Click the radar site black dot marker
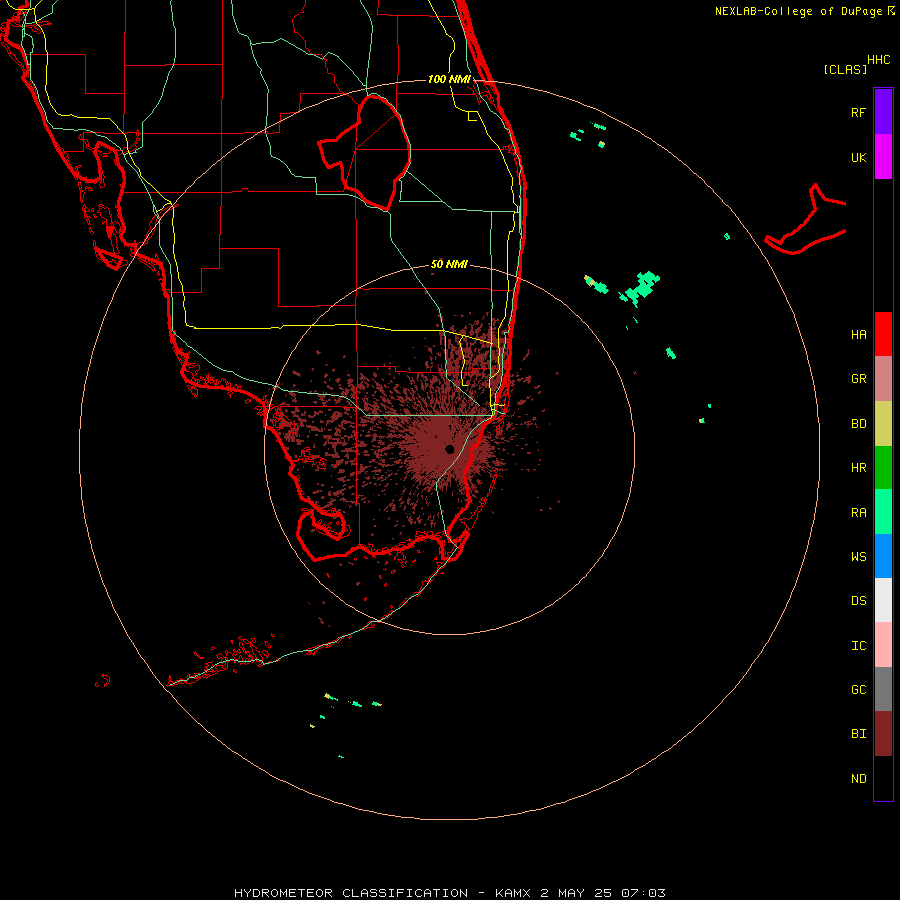 pyautogui.click(x=449, y=449)
